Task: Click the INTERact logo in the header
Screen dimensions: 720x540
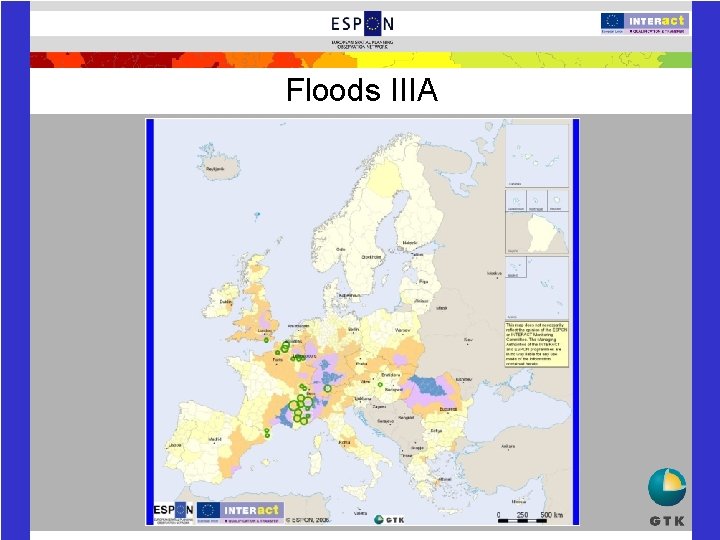Action: click(x=645, y=23)
